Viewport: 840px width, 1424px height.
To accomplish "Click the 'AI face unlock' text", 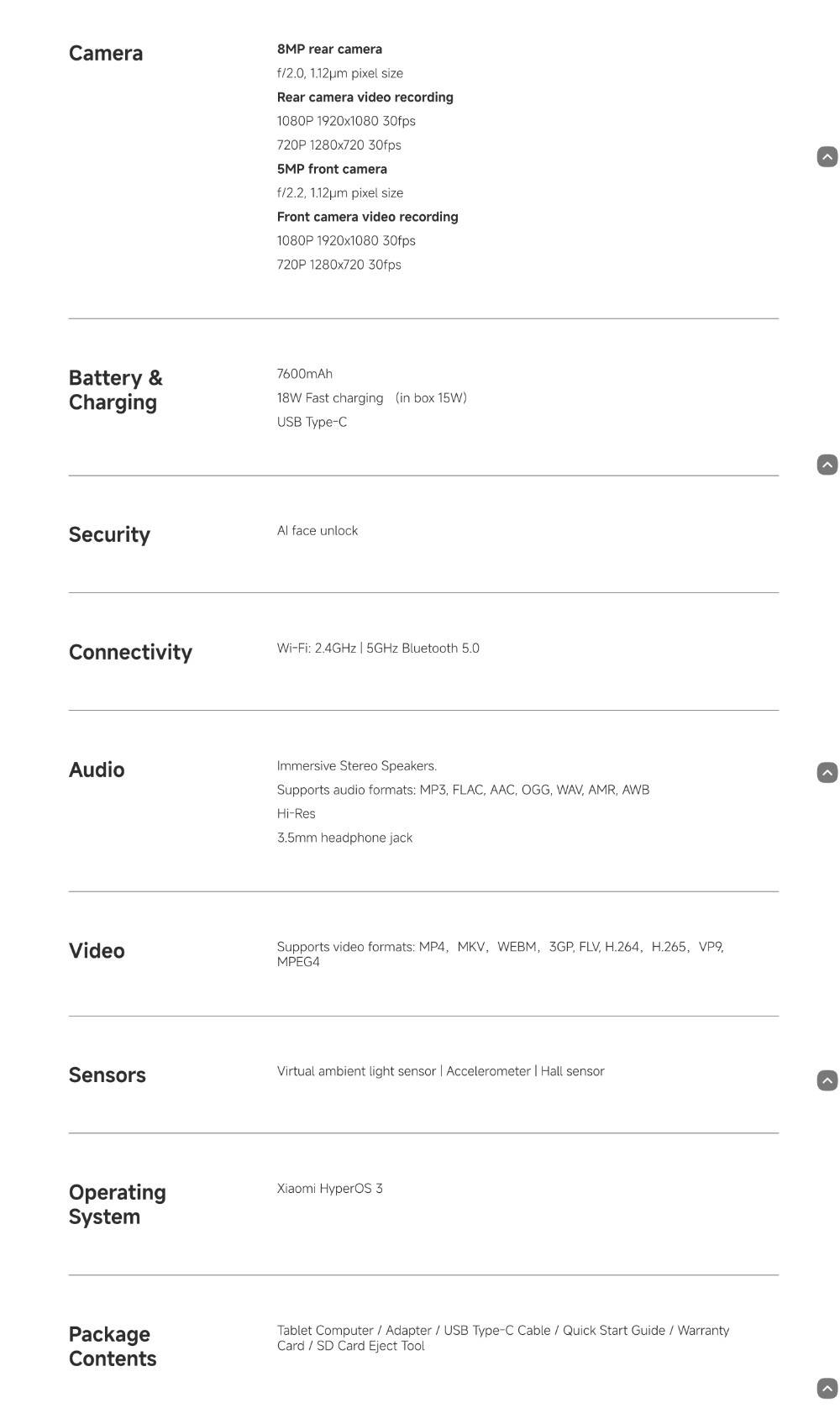I will click(318, 531).
